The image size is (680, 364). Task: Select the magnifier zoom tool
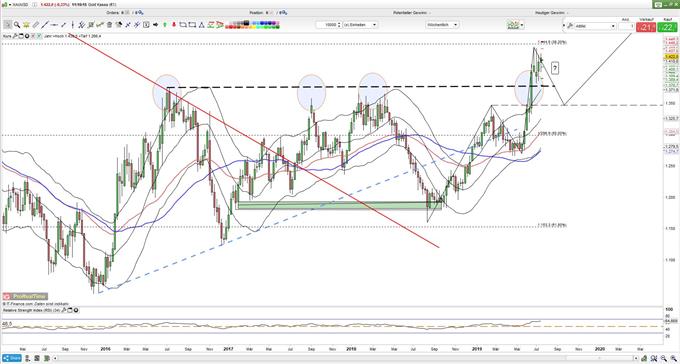pos(16,25)
